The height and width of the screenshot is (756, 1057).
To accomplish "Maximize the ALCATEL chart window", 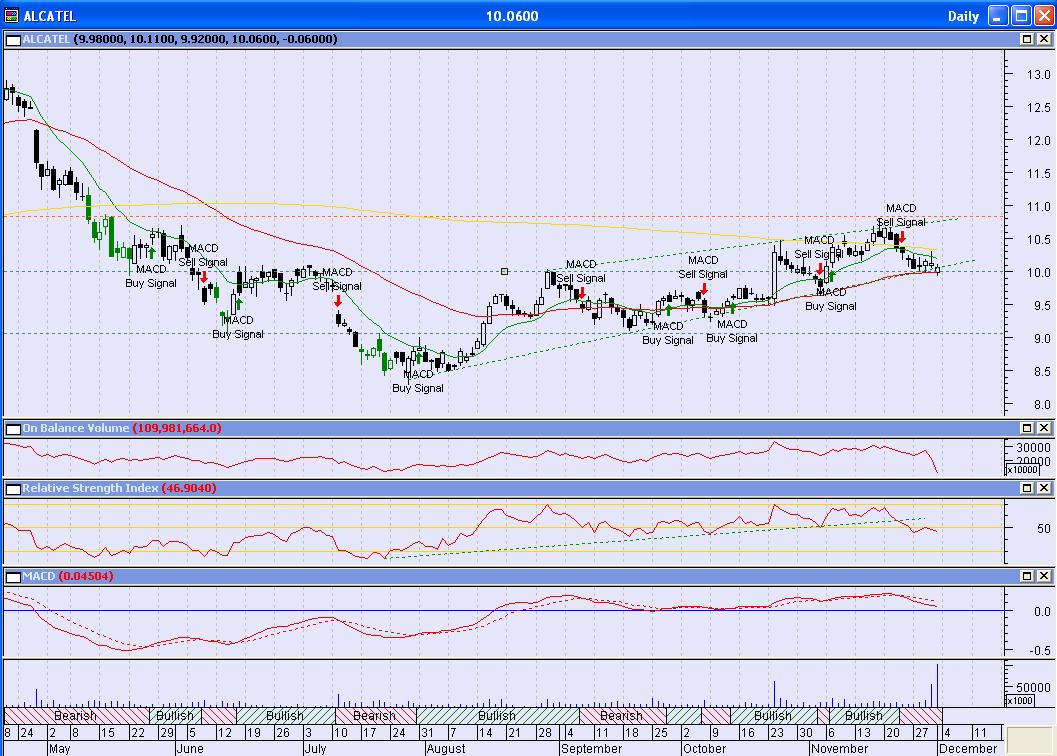I will pos(1021,16).
